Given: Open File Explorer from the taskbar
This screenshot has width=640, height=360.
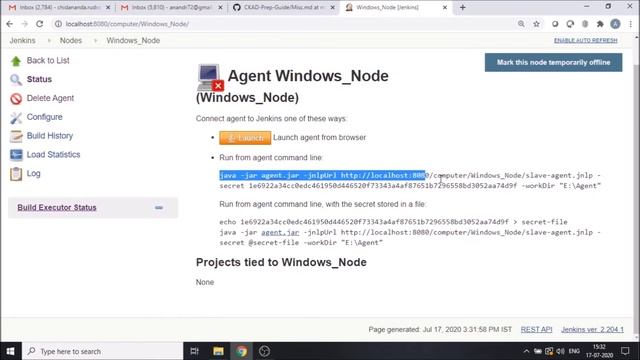Looking at the screenshot, I should pos(218,351).
